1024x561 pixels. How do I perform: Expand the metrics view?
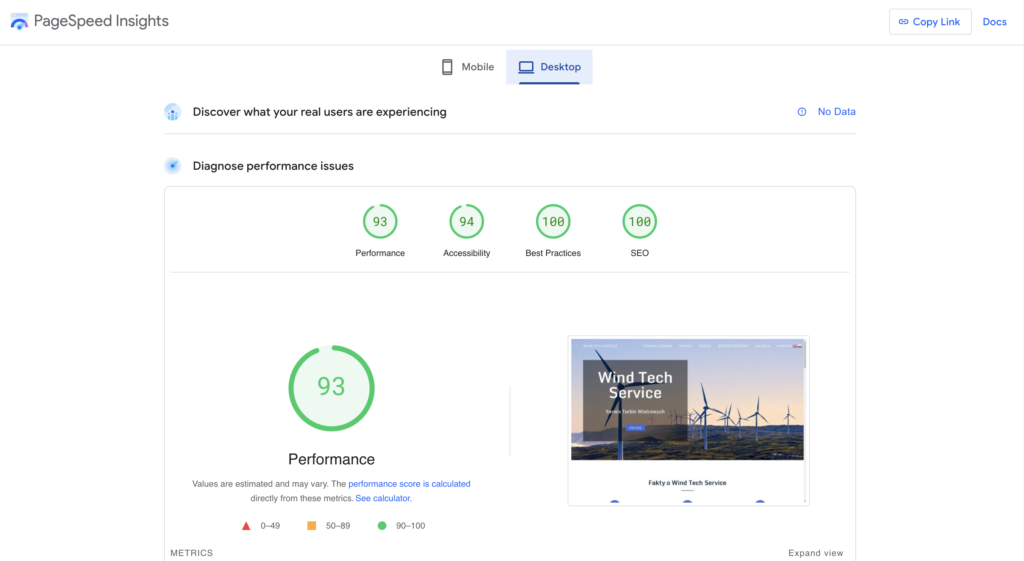point(815,553)
